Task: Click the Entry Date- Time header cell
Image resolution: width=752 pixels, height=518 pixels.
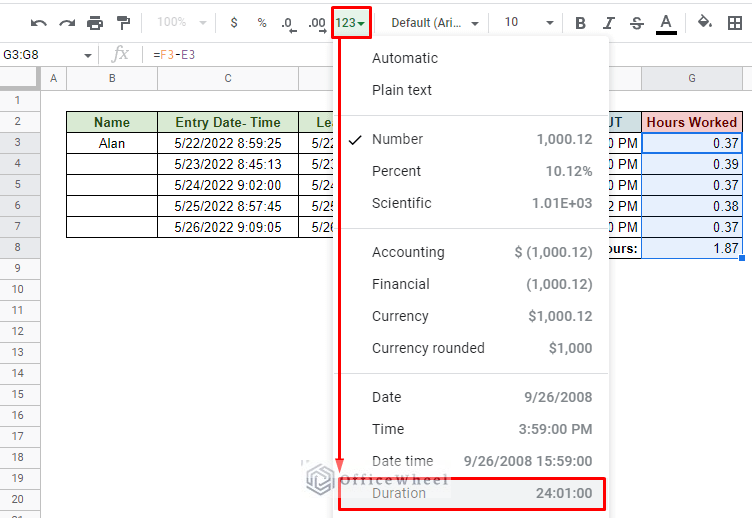Action: tap(228, 122)
